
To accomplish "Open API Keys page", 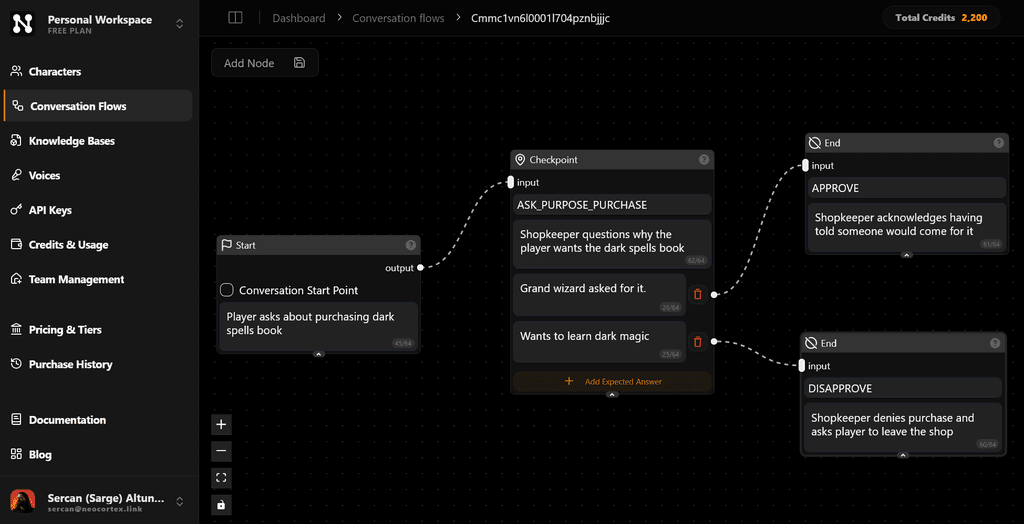I will pyautogui.click(x=98, y=210).
